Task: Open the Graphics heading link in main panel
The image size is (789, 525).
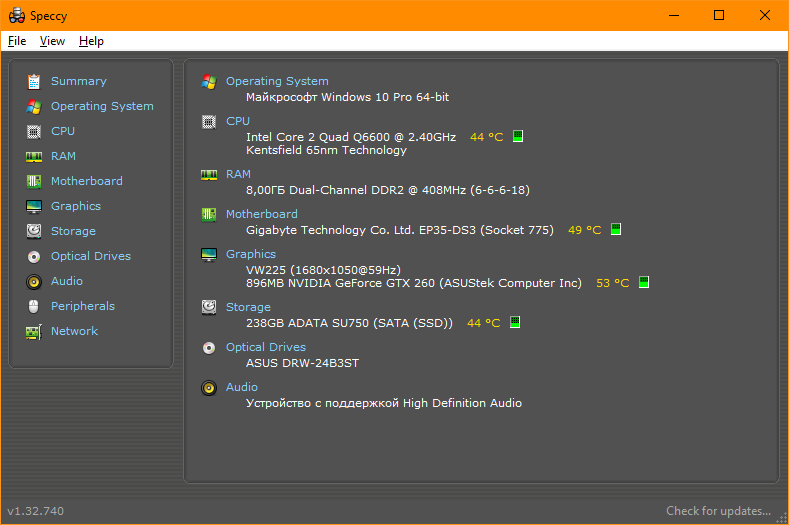Action: click(x=251, y=254)
